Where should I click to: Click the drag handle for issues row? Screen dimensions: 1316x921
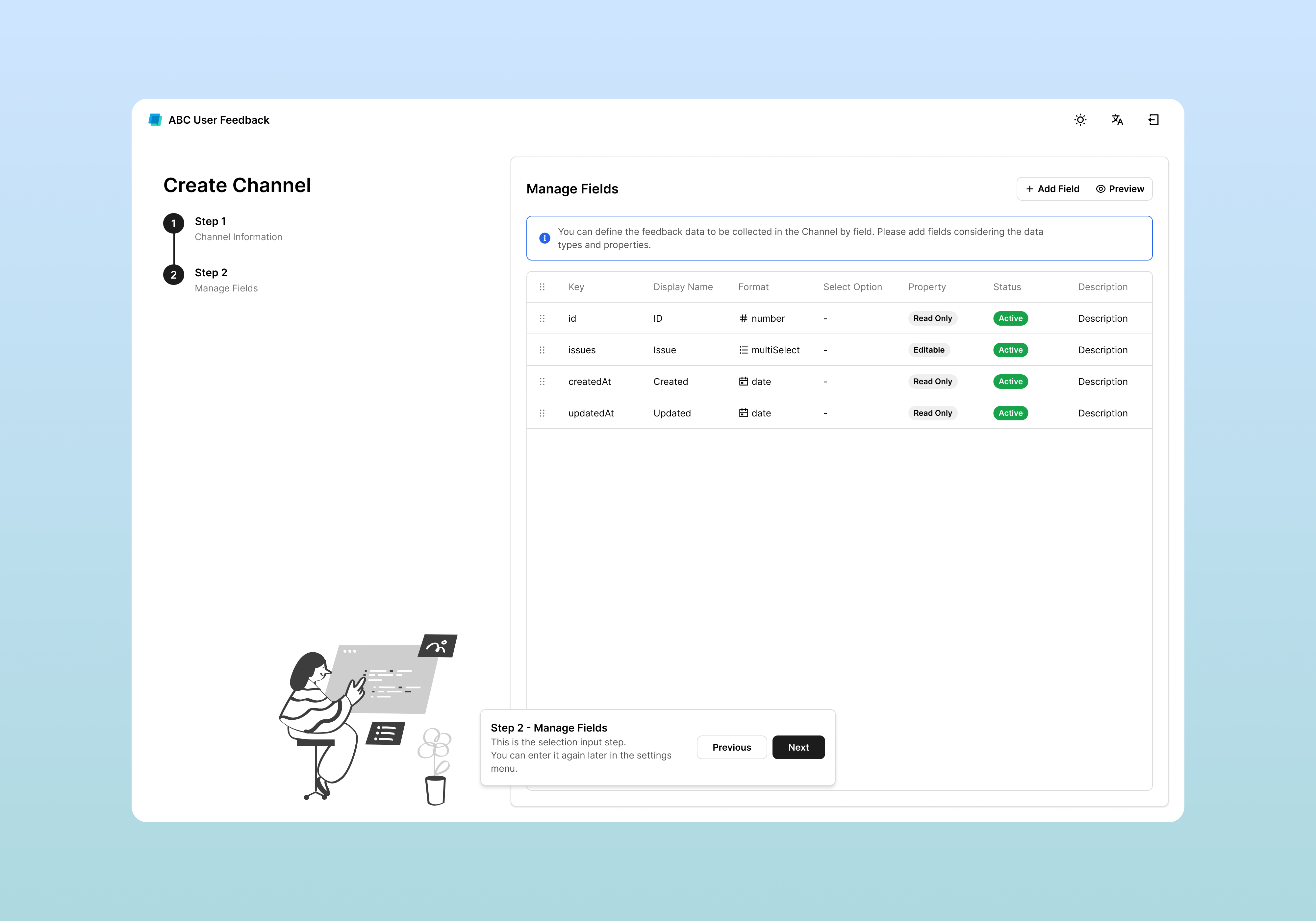click(x=542, y=350)
